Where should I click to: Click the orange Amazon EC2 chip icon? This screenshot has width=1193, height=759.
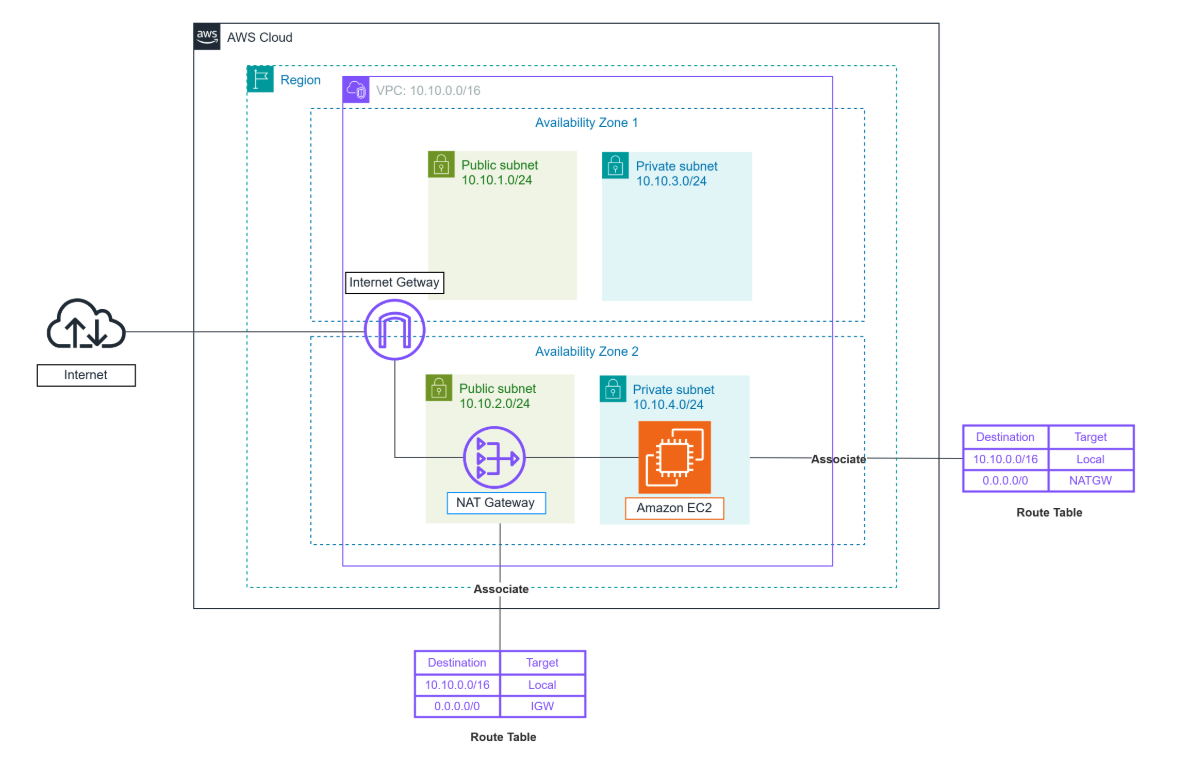coord(674,457)
